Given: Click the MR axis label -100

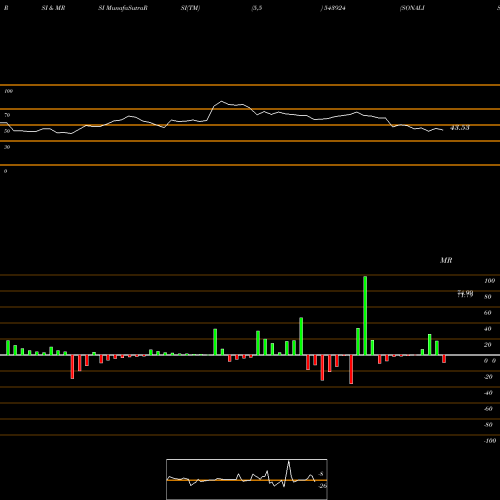Looking at the screenshot, I should point(490,441).
